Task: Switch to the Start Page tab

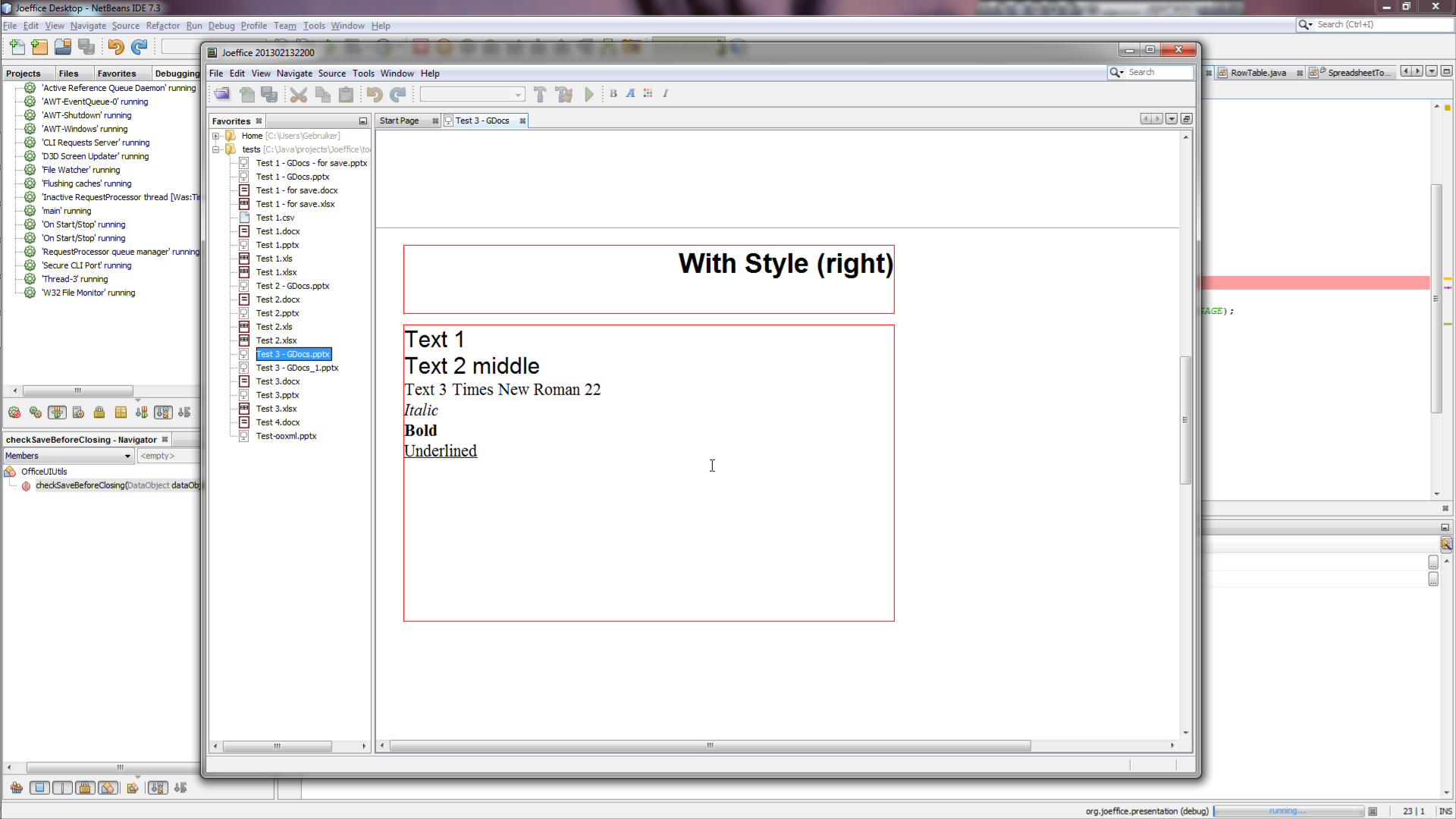Action: (x=400, y=120)
